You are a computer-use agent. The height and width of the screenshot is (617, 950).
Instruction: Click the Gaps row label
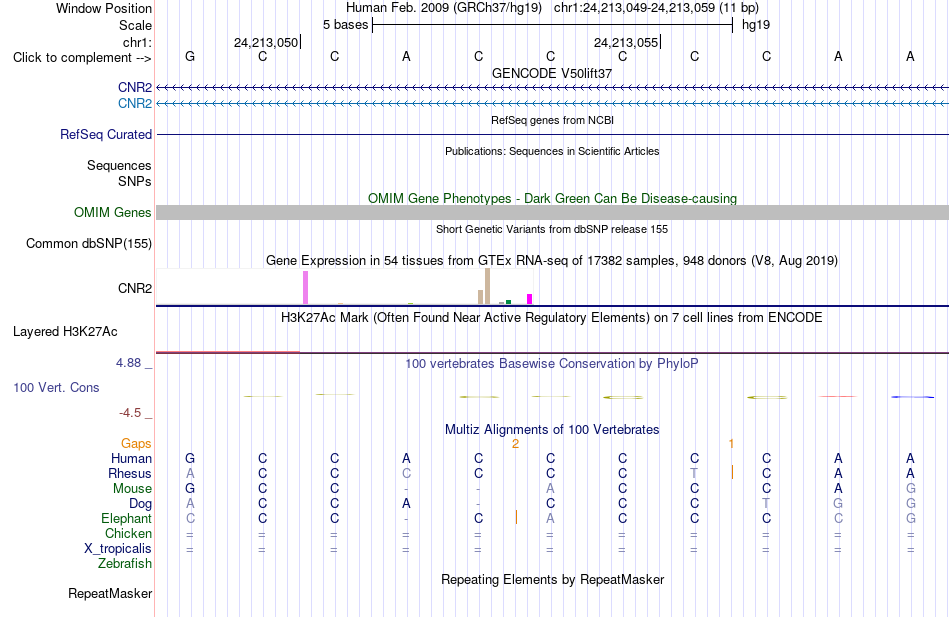pyautogui.click(x=136, y=444)
